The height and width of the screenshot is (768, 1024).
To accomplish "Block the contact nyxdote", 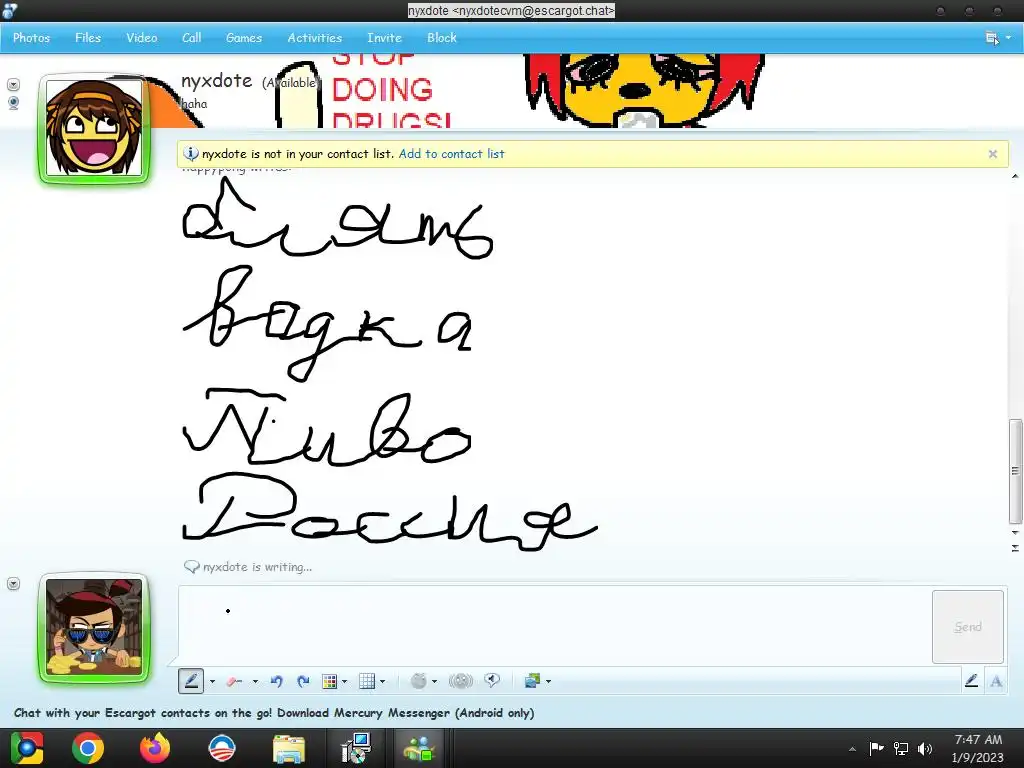I will pyautogui.click(x=442, y=38).
